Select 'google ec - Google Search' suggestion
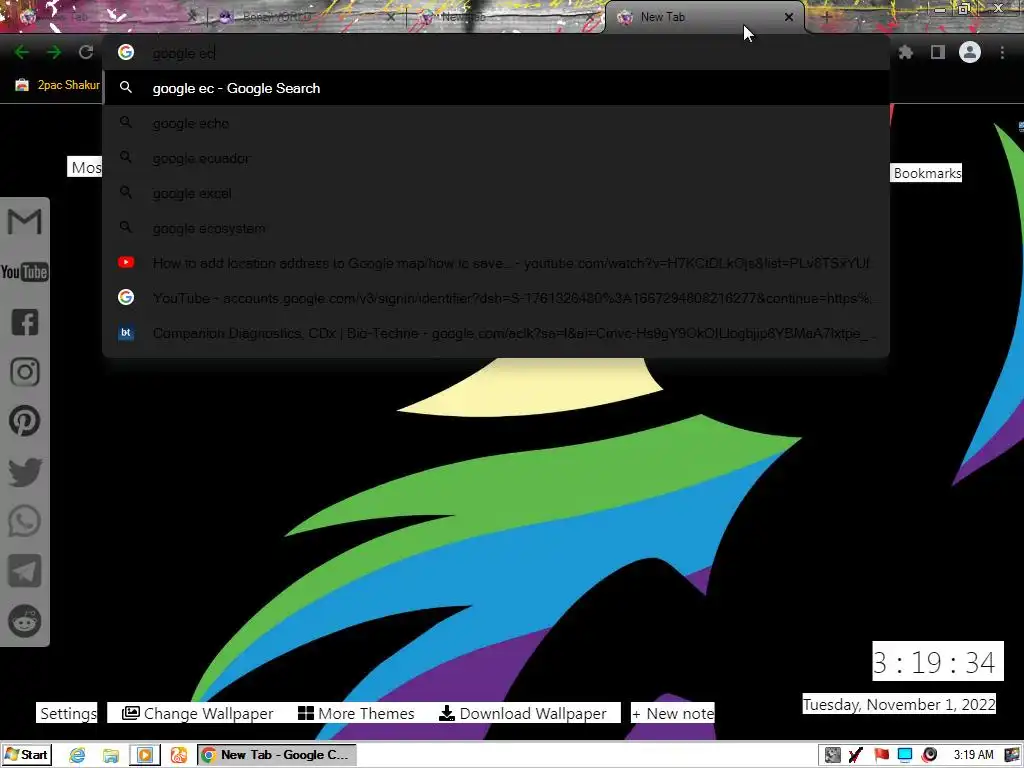The height and width of the screenshot is (768, 1024). (496, 88)
